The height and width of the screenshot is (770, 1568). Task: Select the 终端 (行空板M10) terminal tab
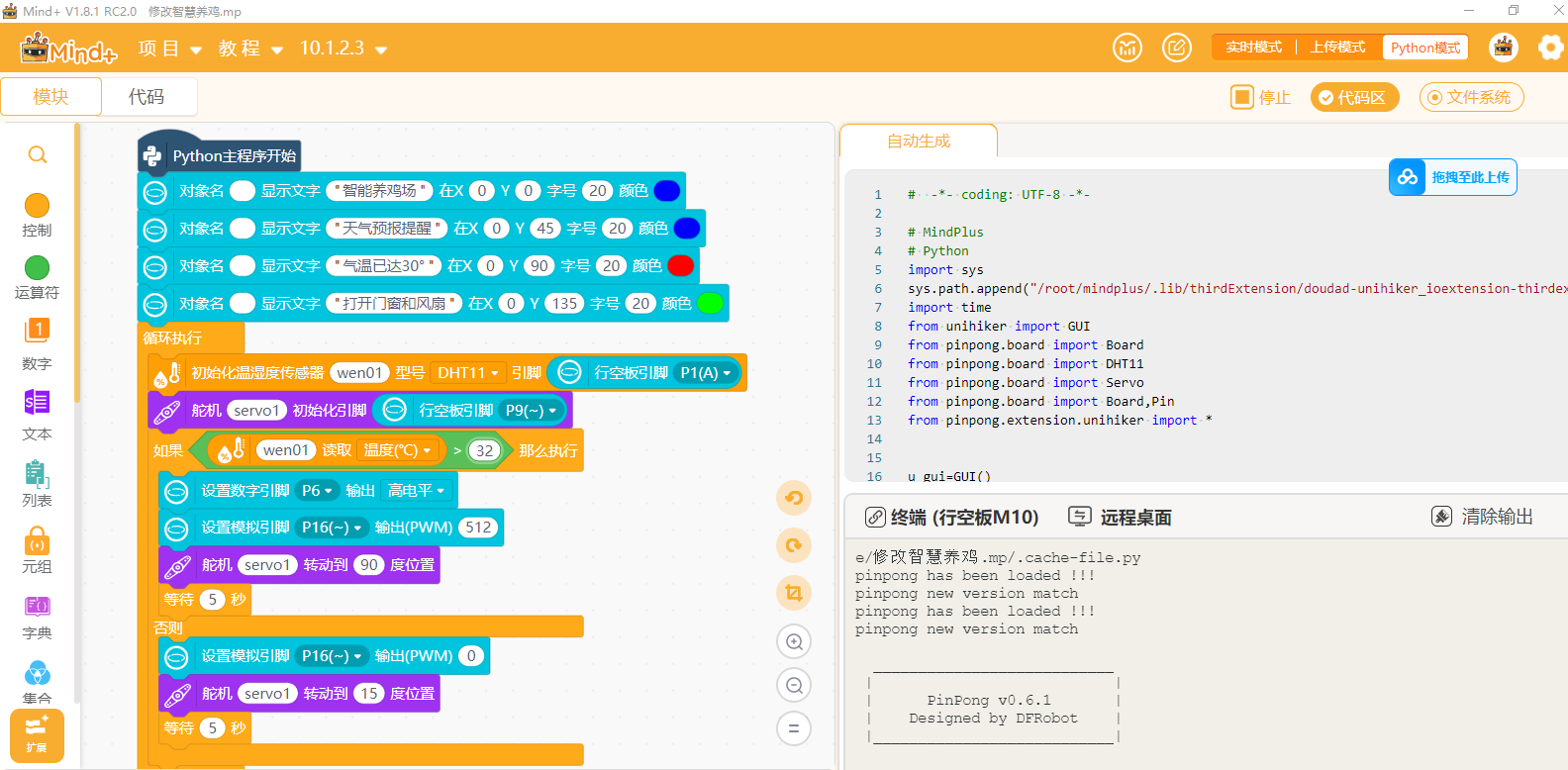pos(952,517)
